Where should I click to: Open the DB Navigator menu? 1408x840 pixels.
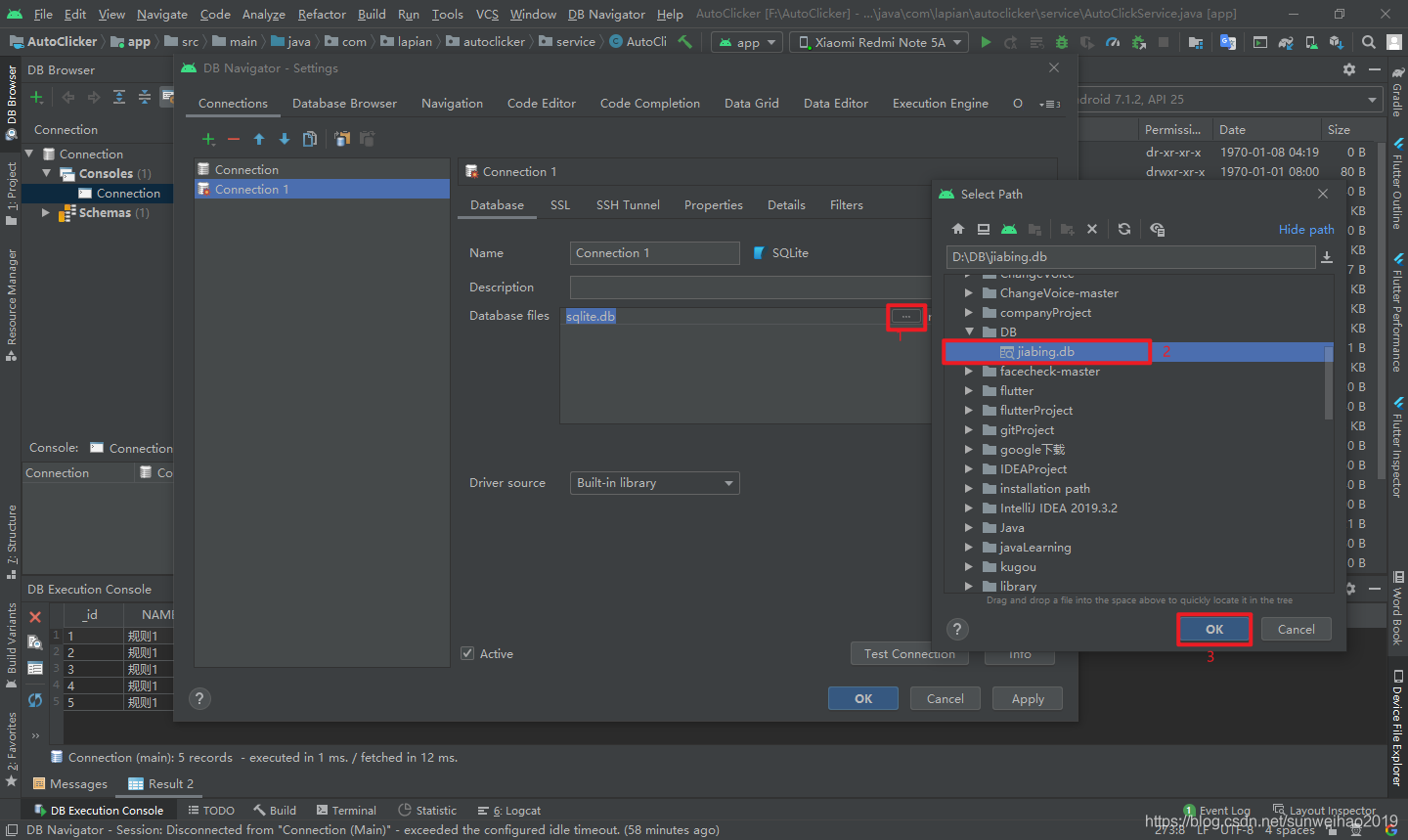tap(606, 14)
